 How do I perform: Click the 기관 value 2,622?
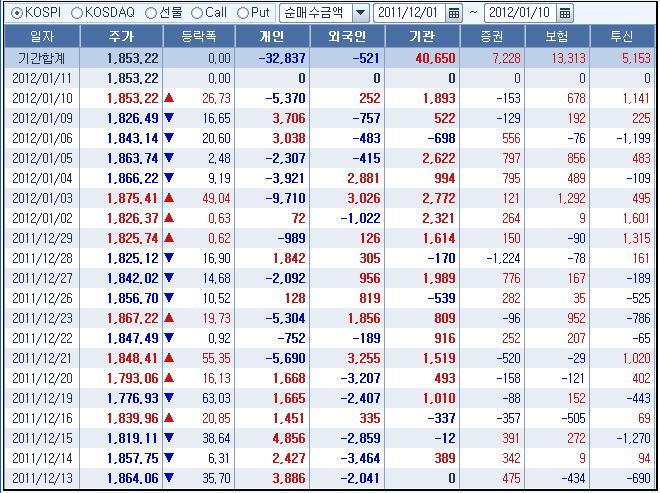439,158
